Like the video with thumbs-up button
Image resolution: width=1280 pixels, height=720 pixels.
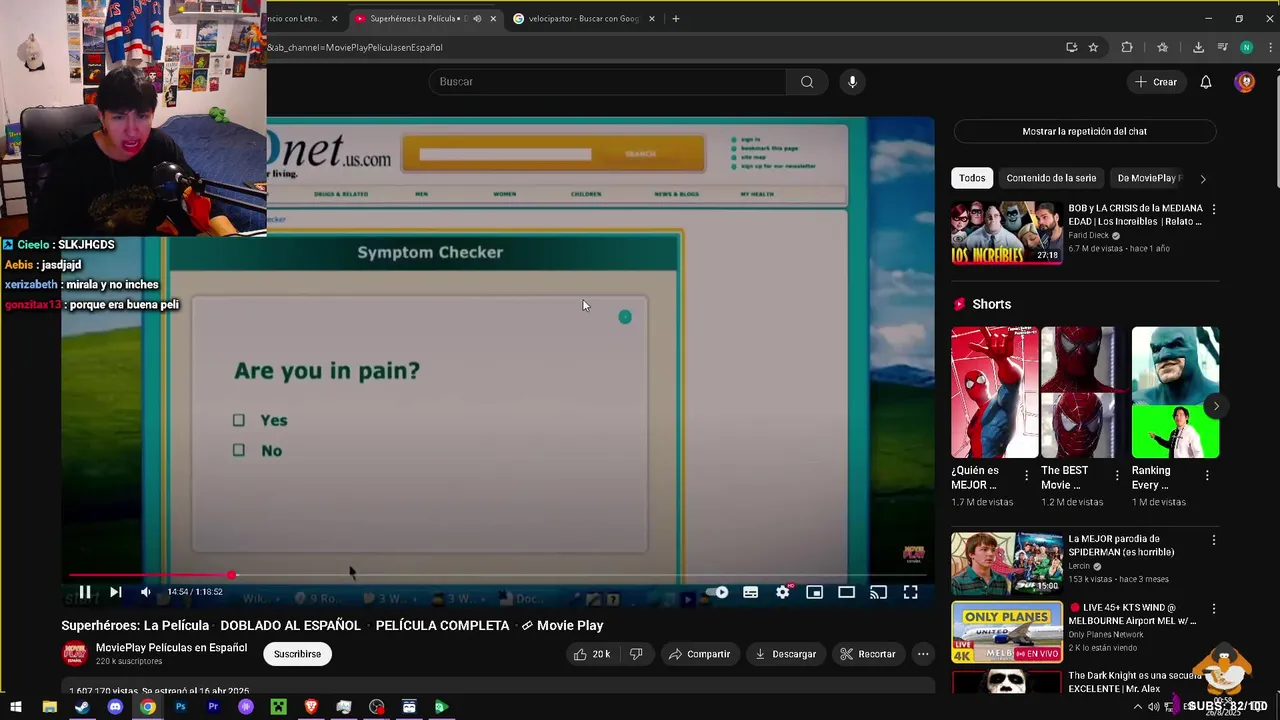pos(591,654)
